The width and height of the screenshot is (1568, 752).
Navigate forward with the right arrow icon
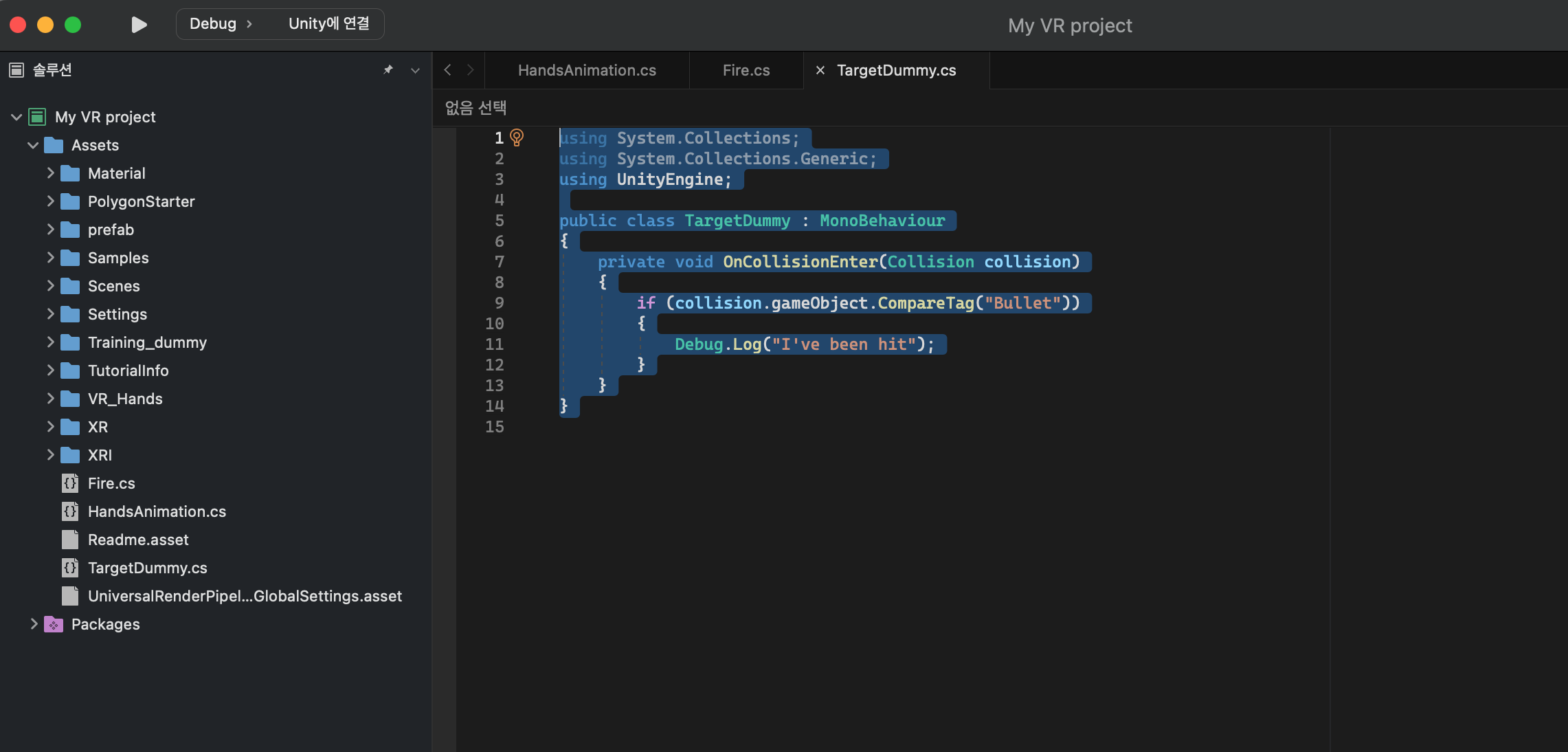(471, 70)
